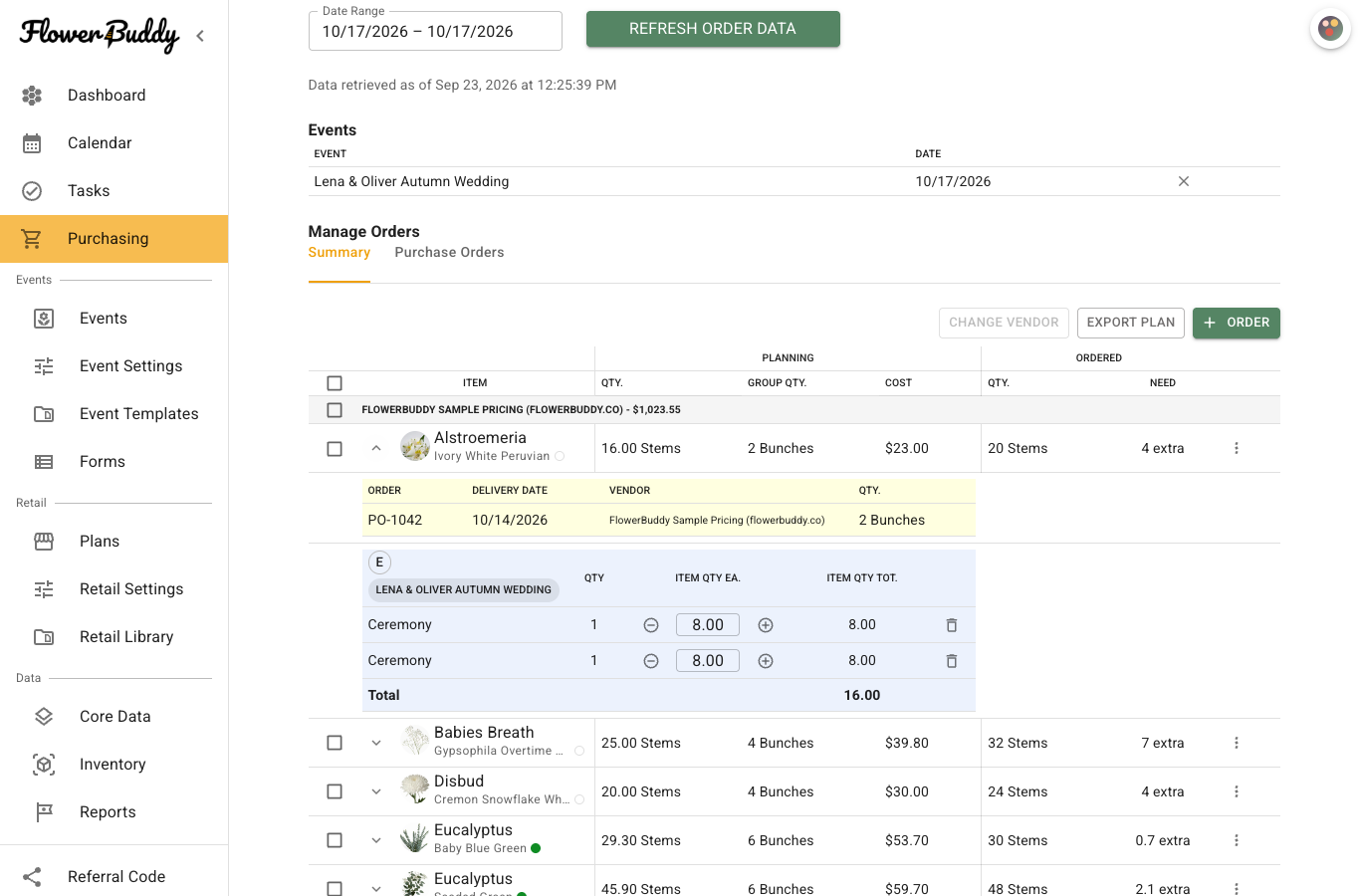This screenshot has height=896, width=1359.
Task: Increase quantity for second Ceremony row
Action: [766, 661]
